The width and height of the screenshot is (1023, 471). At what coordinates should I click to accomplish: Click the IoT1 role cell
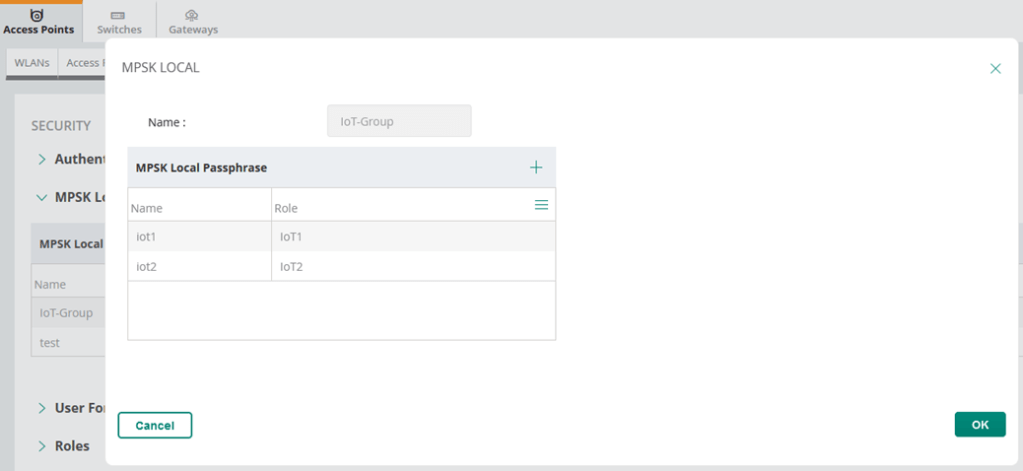[x=412, y=237]
